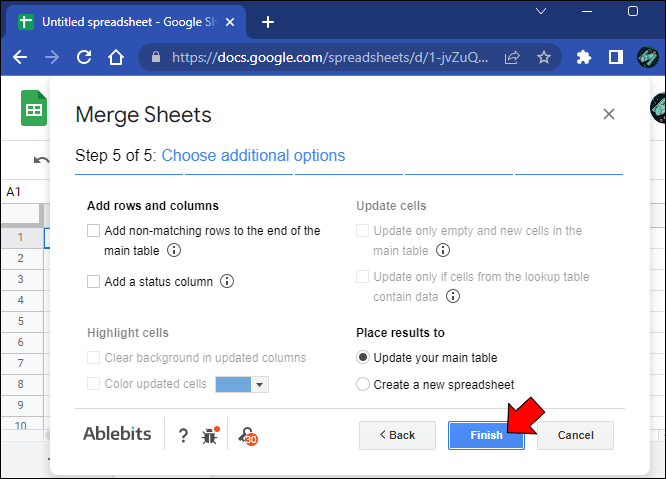This screenshot has height=479, width=666.
Task: Click the bug report icon
Action: point(210,435)
